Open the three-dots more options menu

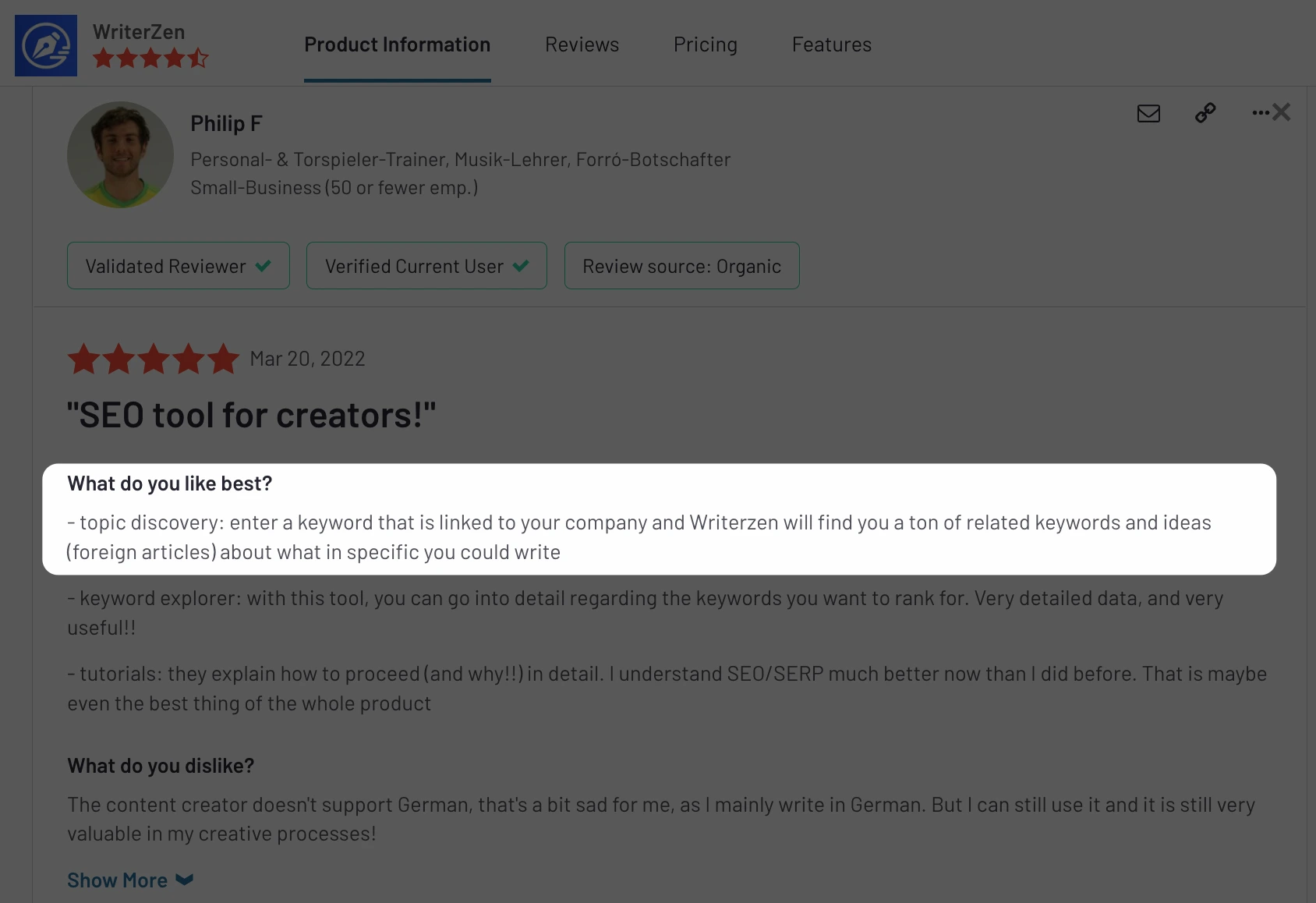[x=1260, y=113]
